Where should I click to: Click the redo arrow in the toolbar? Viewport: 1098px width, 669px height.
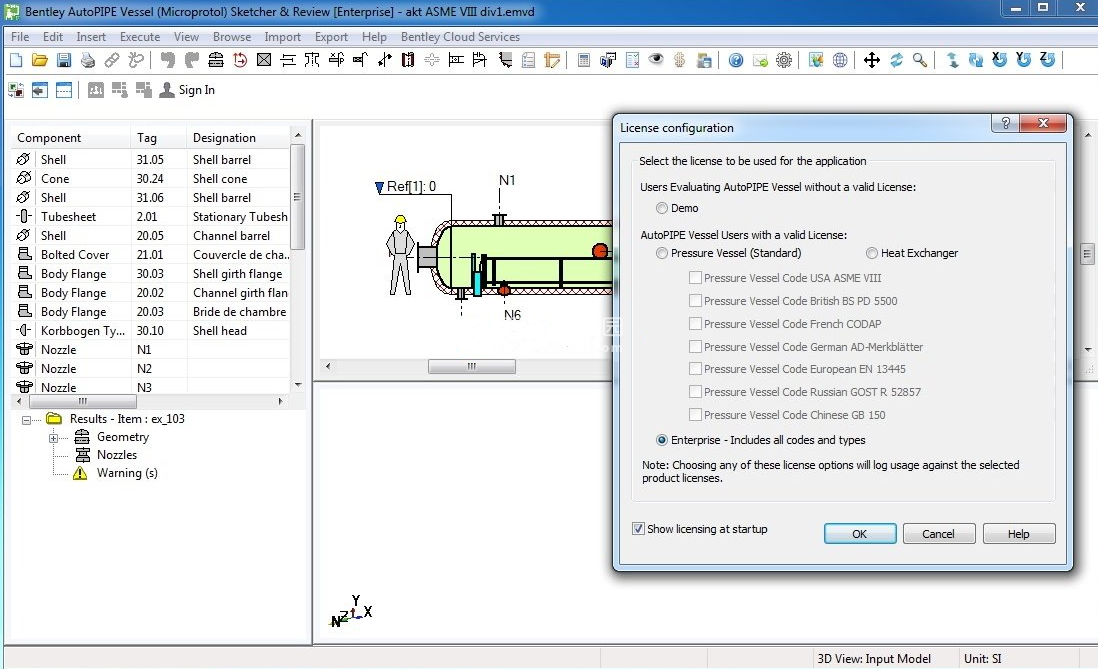point(191,60)
